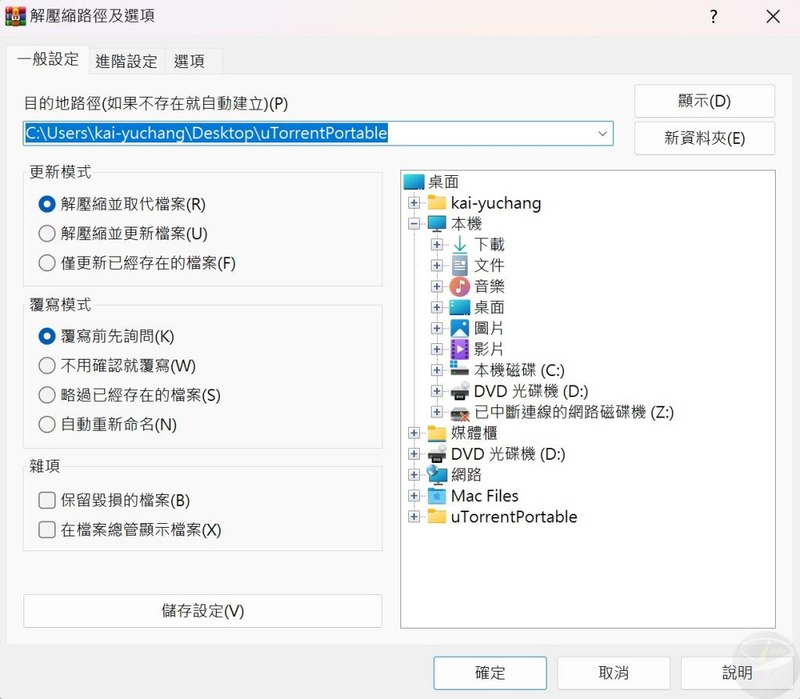Switch to the 進階設定 tab
This screenshot has height=699, width=800.
pyautogui.click(x=126, y=61)
